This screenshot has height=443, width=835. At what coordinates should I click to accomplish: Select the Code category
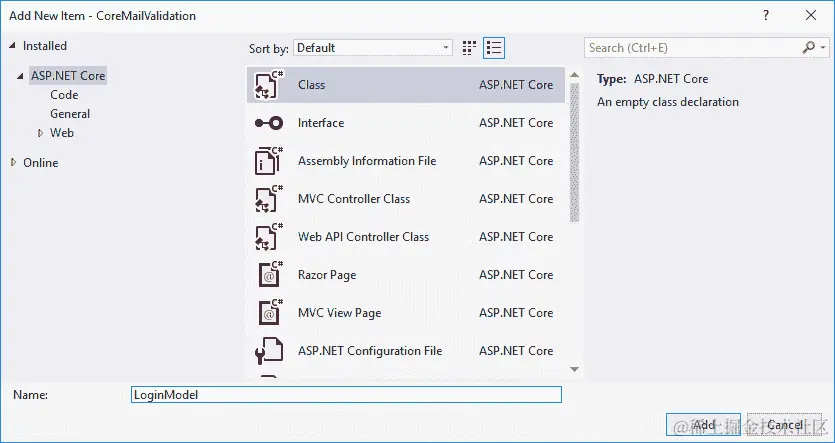[64, 95]
